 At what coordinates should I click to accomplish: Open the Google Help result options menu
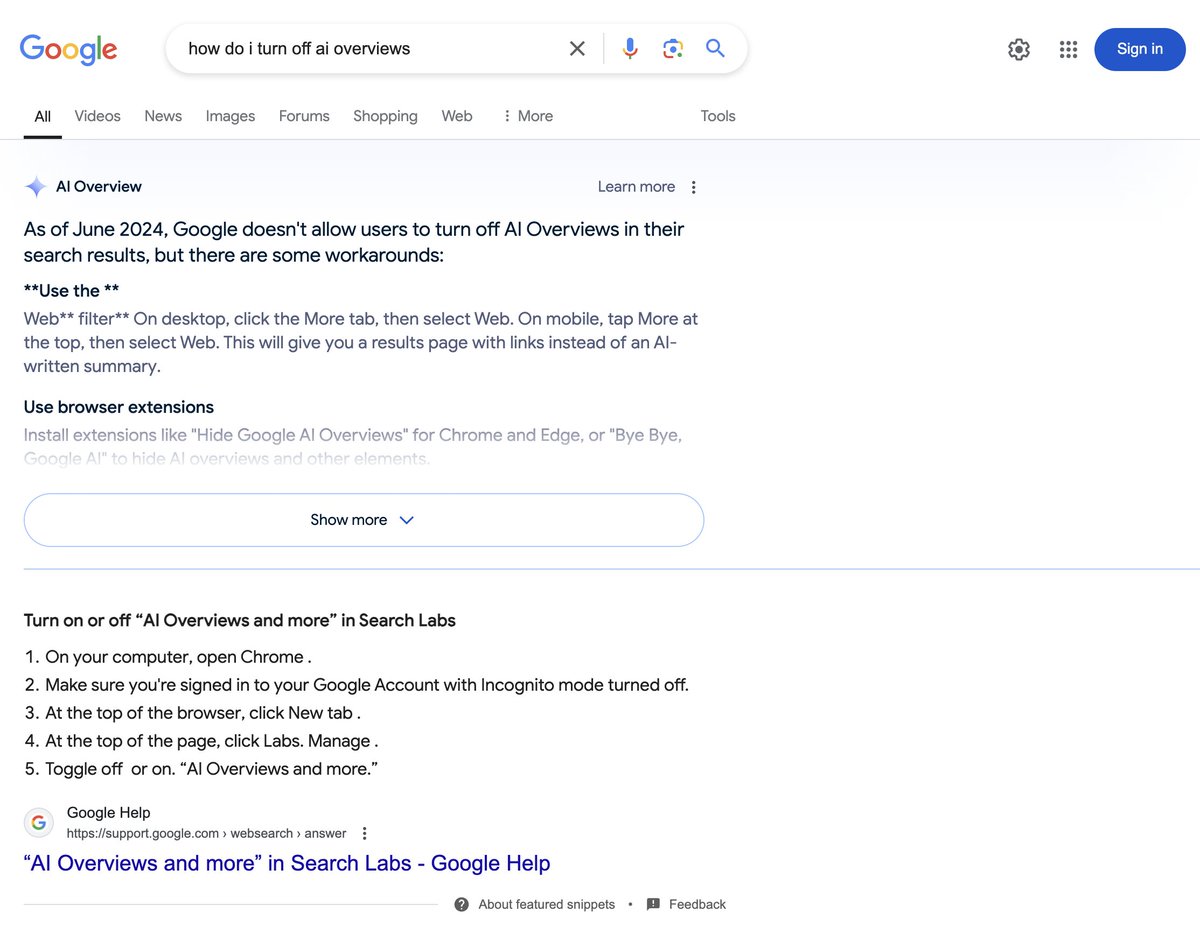(365, 833)
